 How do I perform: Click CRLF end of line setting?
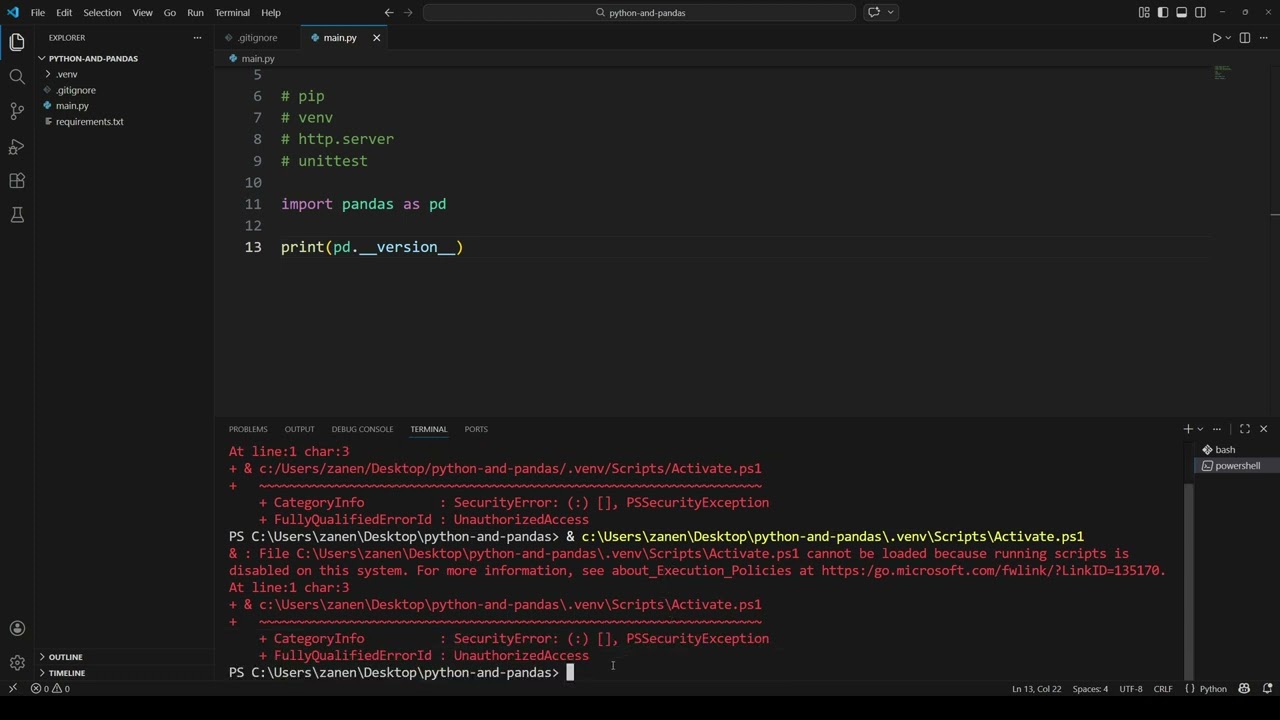click(x=1163, y=688)
